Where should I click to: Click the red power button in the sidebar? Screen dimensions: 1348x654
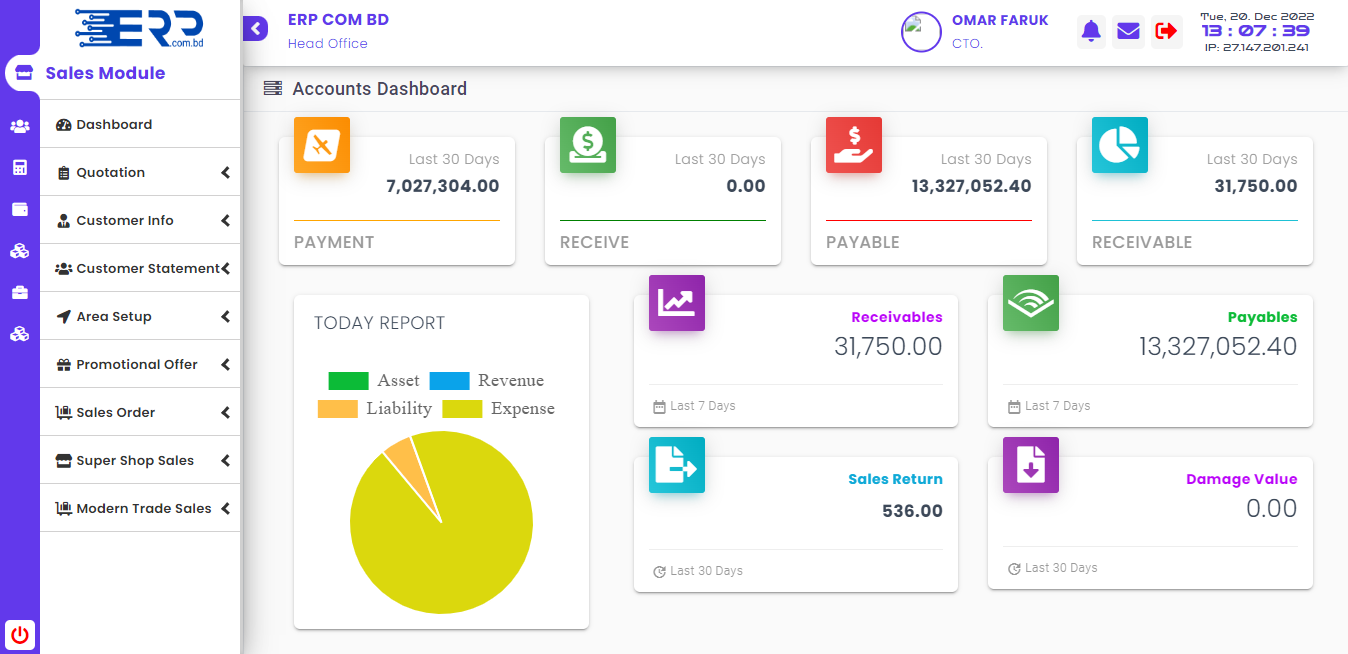tap(20, 634)
